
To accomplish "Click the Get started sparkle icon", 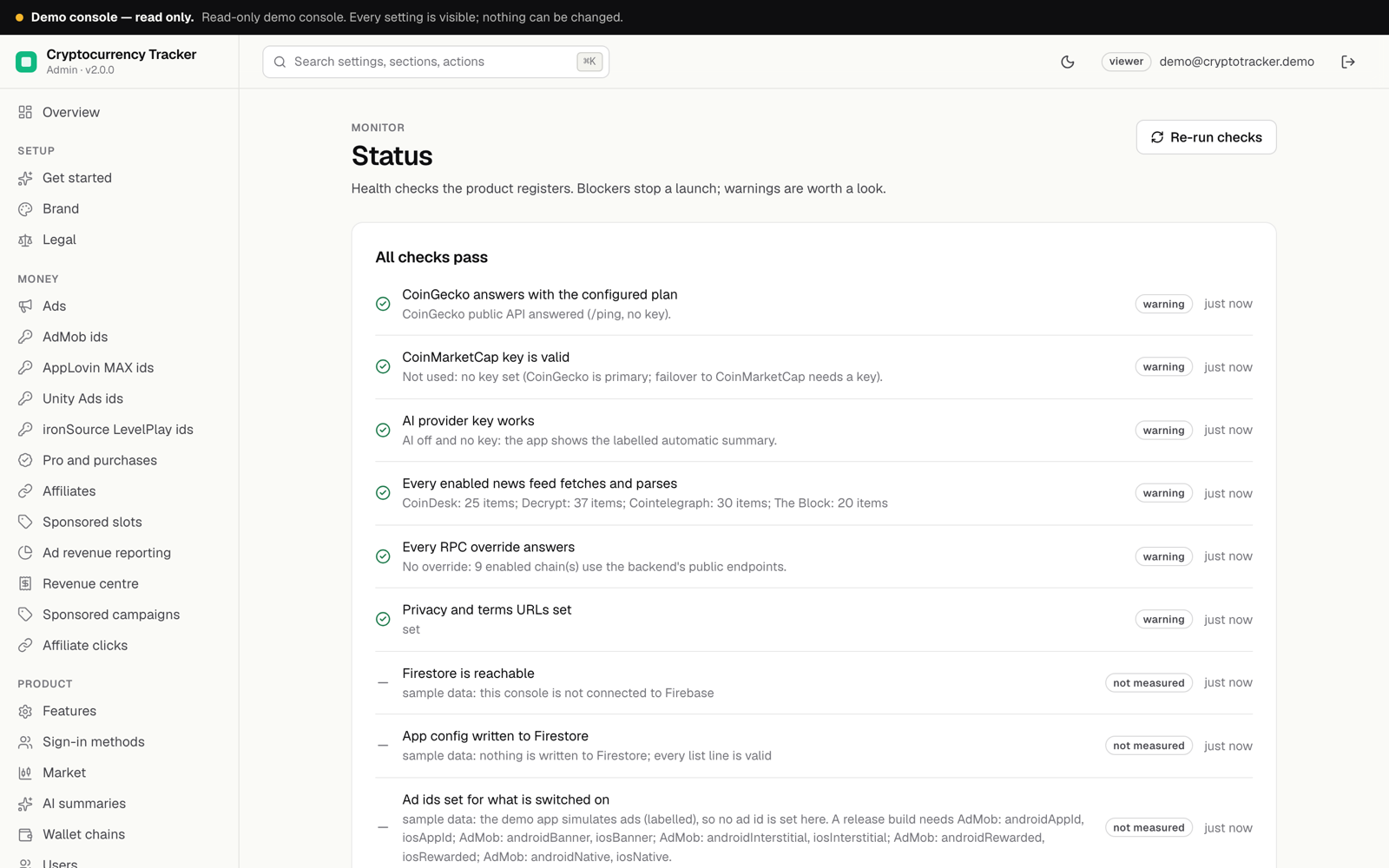I will pyautogui.click(x=25, y=178).
